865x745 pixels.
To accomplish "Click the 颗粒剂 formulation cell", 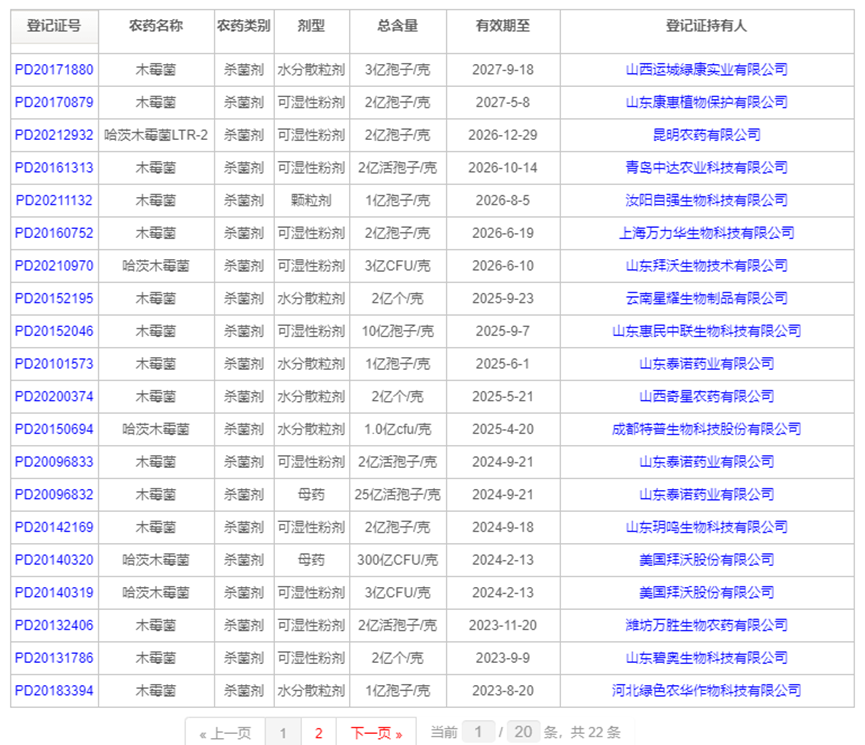I will coord(311,200).
